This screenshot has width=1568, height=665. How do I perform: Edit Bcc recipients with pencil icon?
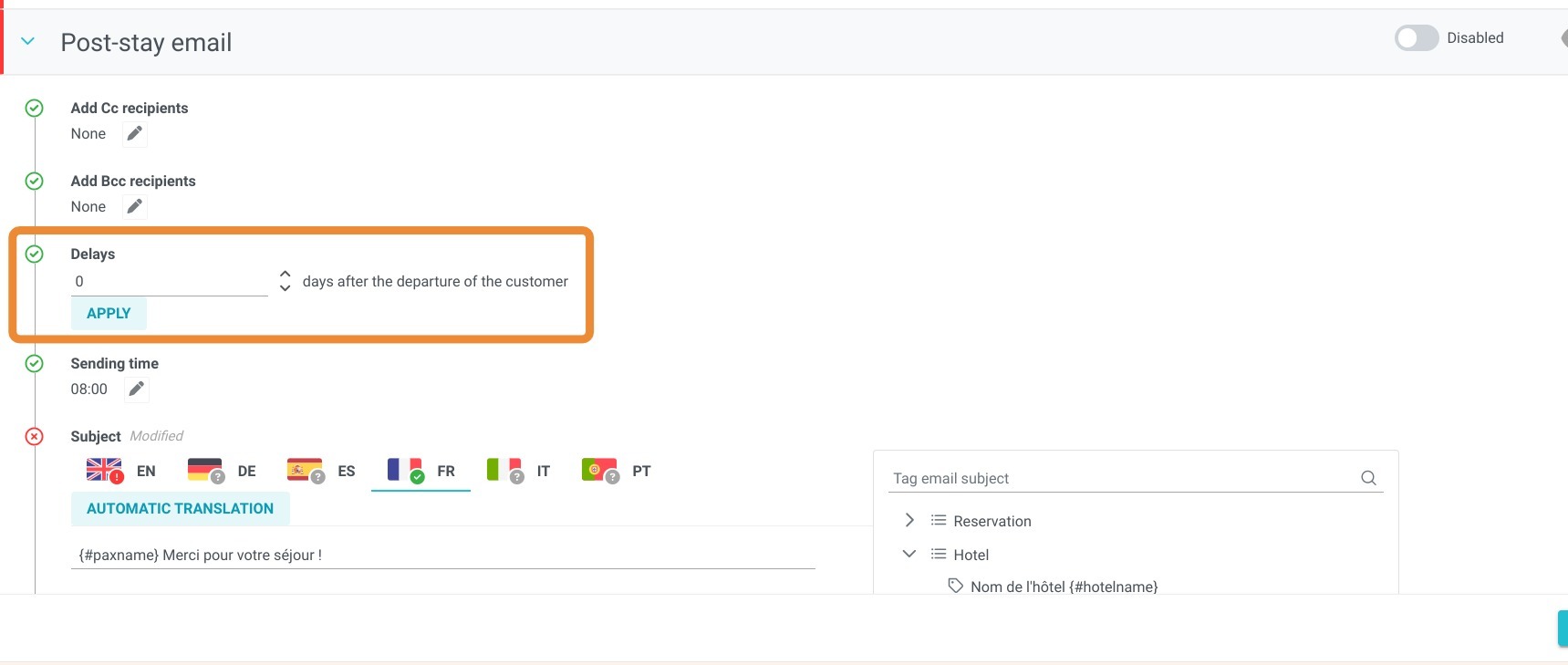[135, 207]
